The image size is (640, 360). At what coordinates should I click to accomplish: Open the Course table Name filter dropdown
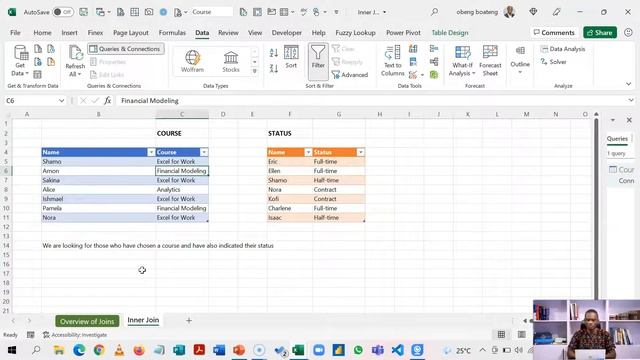[151, 152]
